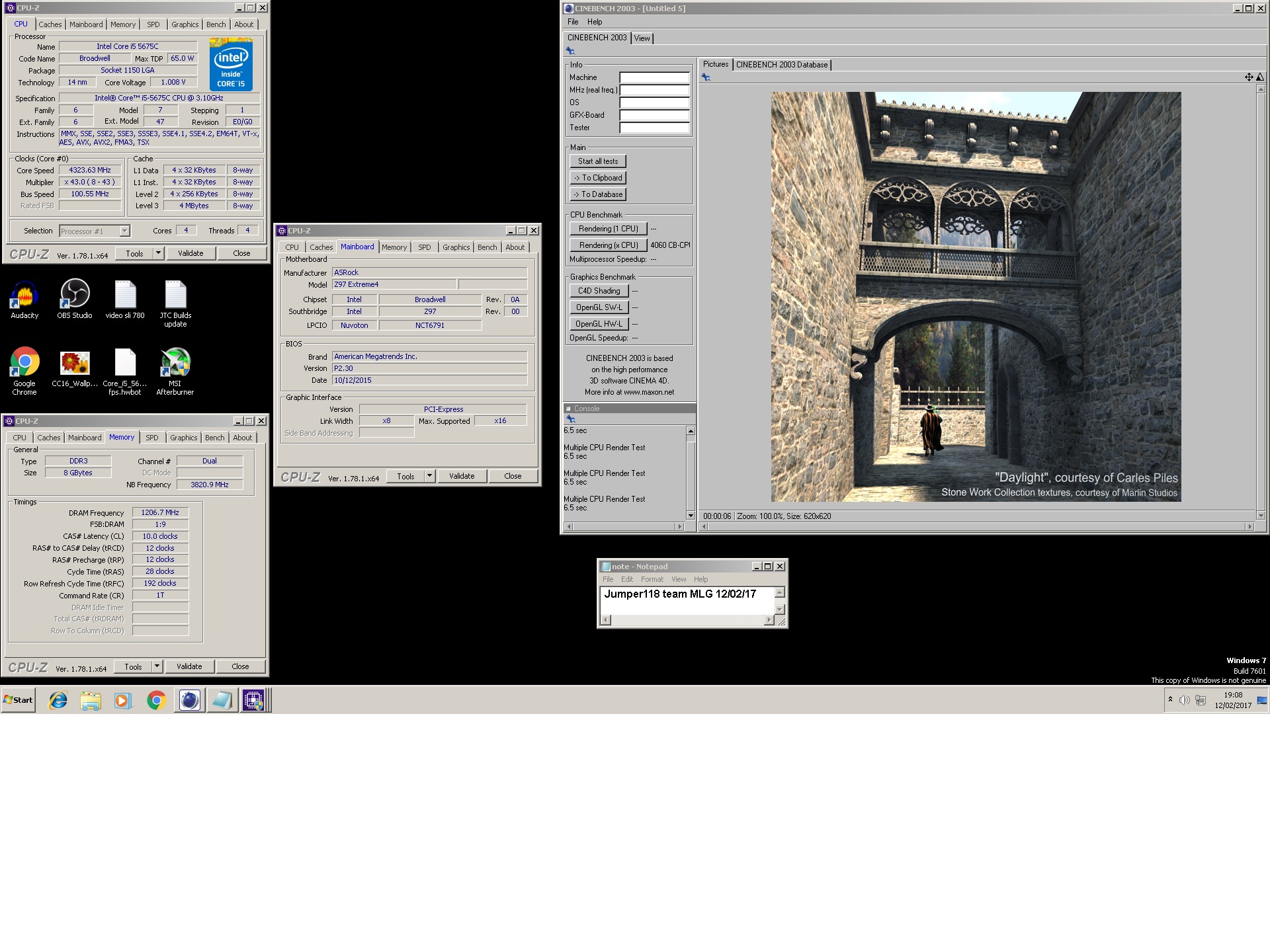The height and width of the screenshot is (952, 1270).
Task: Run OpenGL HW-L benchmark
Action: [598, 324]
